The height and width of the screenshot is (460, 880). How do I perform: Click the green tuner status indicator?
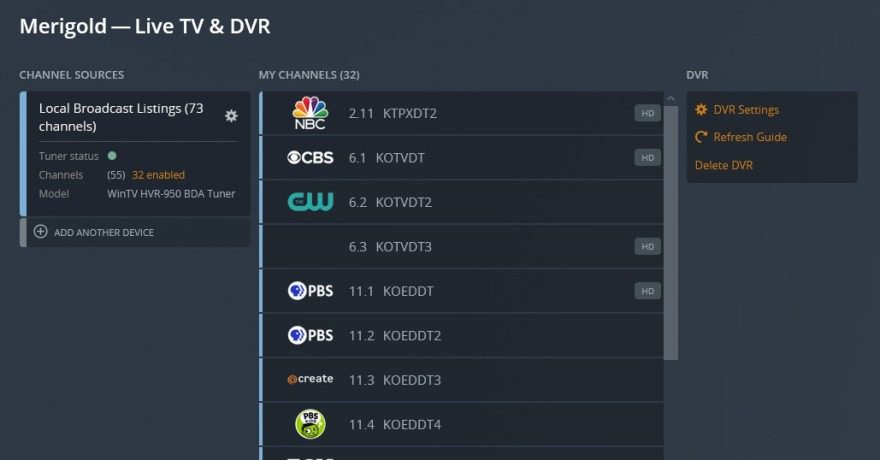pos(112,156)
